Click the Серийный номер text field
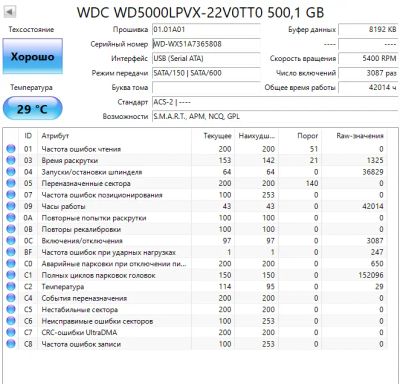Viewport: 400px width, 384px height. point(206,44)
